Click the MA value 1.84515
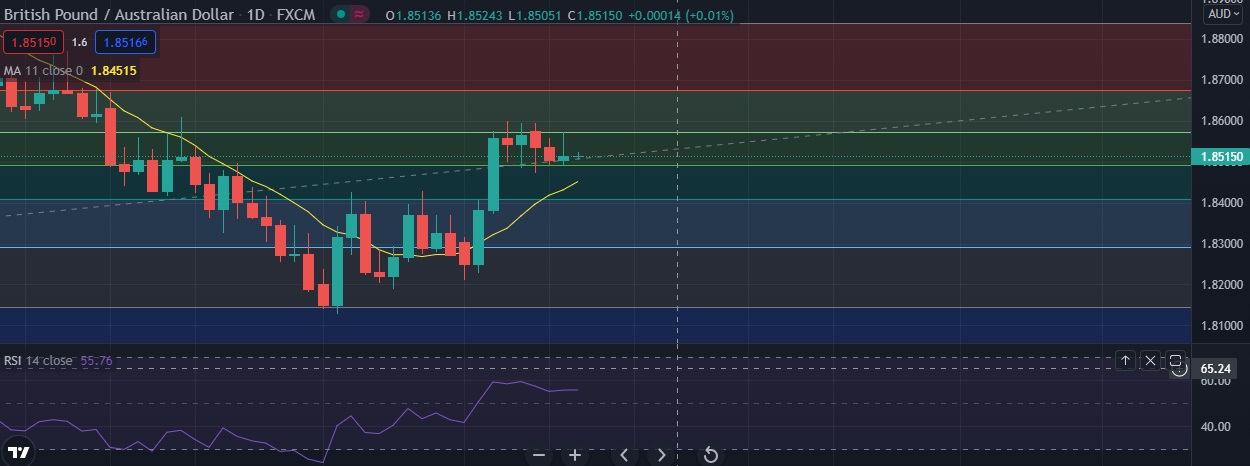The width and height of the screenshot is (1250, 466). click(113, 71)
